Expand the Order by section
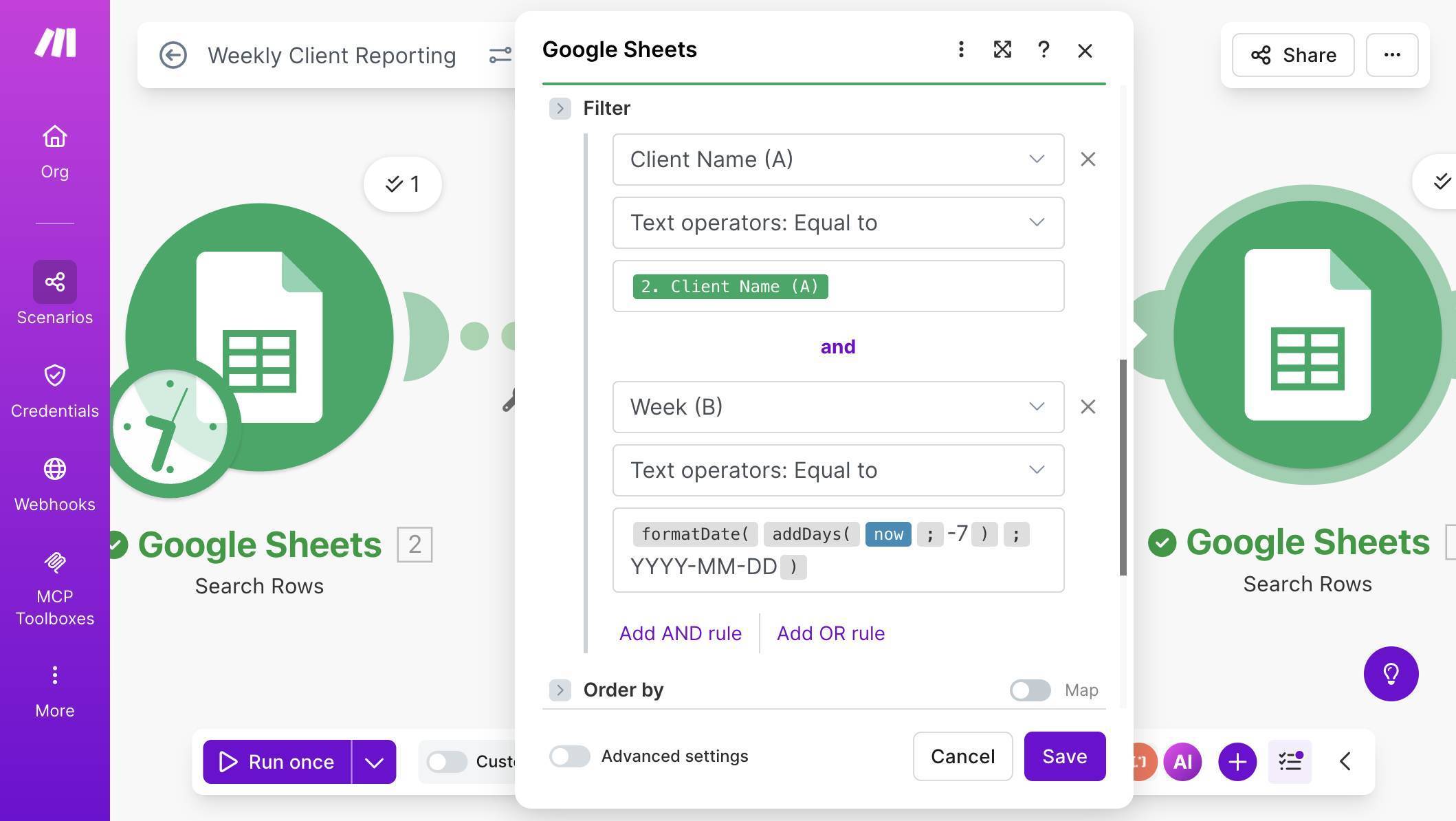1456x821 pixels. (560, 690)
